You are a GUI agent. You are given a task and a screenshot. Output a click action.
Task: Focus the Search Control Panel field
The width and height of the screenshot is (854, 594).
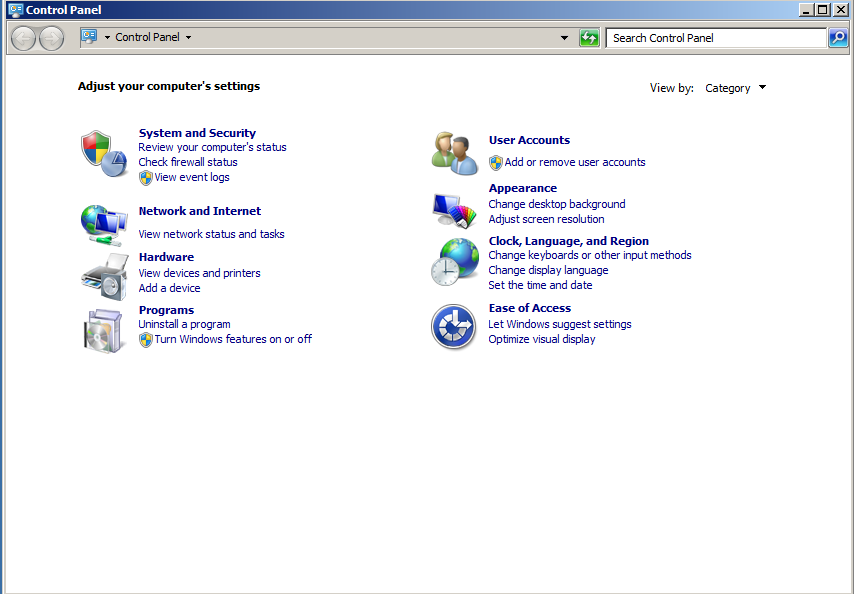click(716, 38)
